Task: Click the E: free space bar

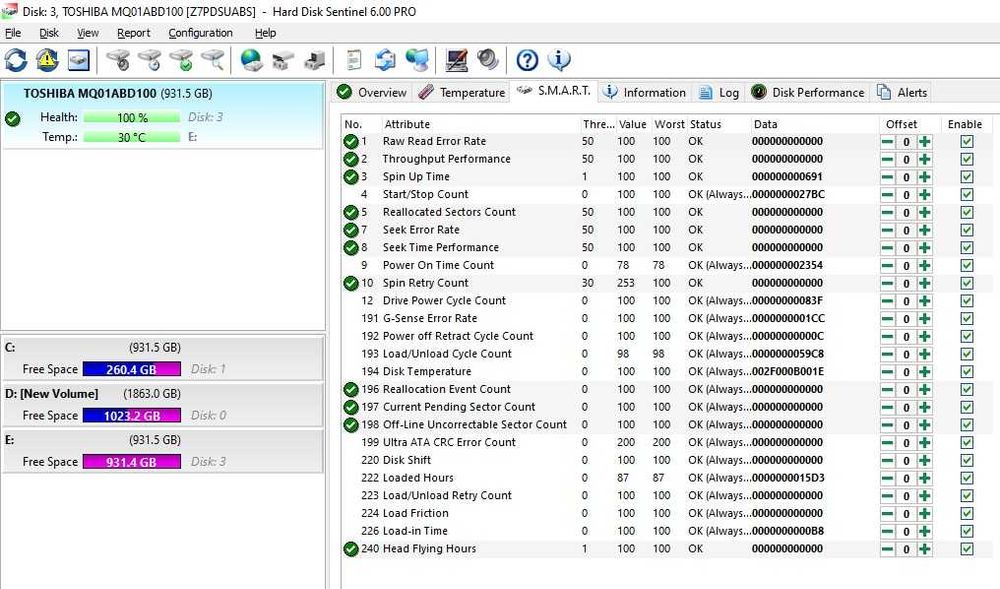Action: coord(131,462)
